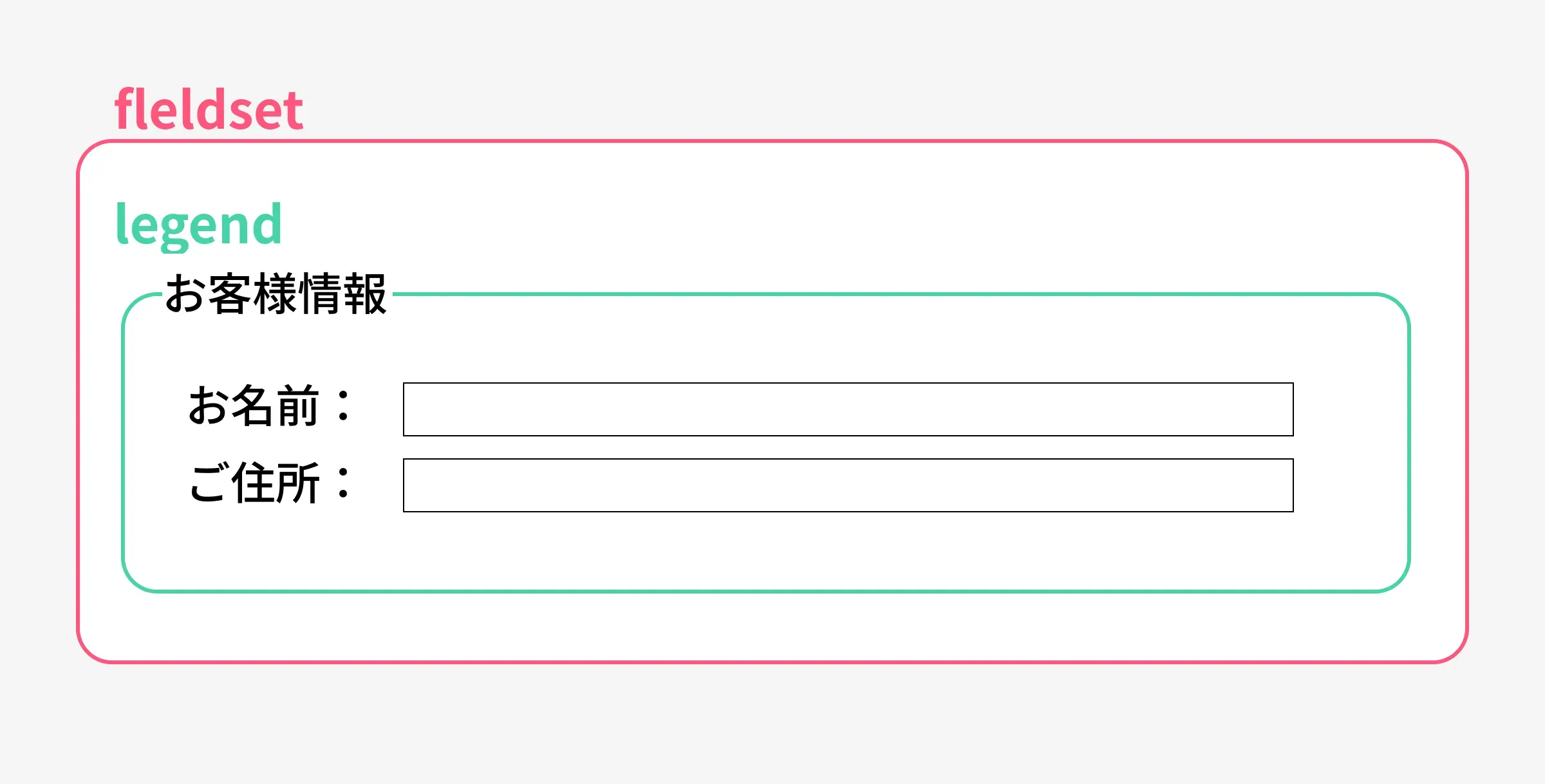1545x784 pixels.
Task: Click the ご住所 label text
Action: click(254, 483)
